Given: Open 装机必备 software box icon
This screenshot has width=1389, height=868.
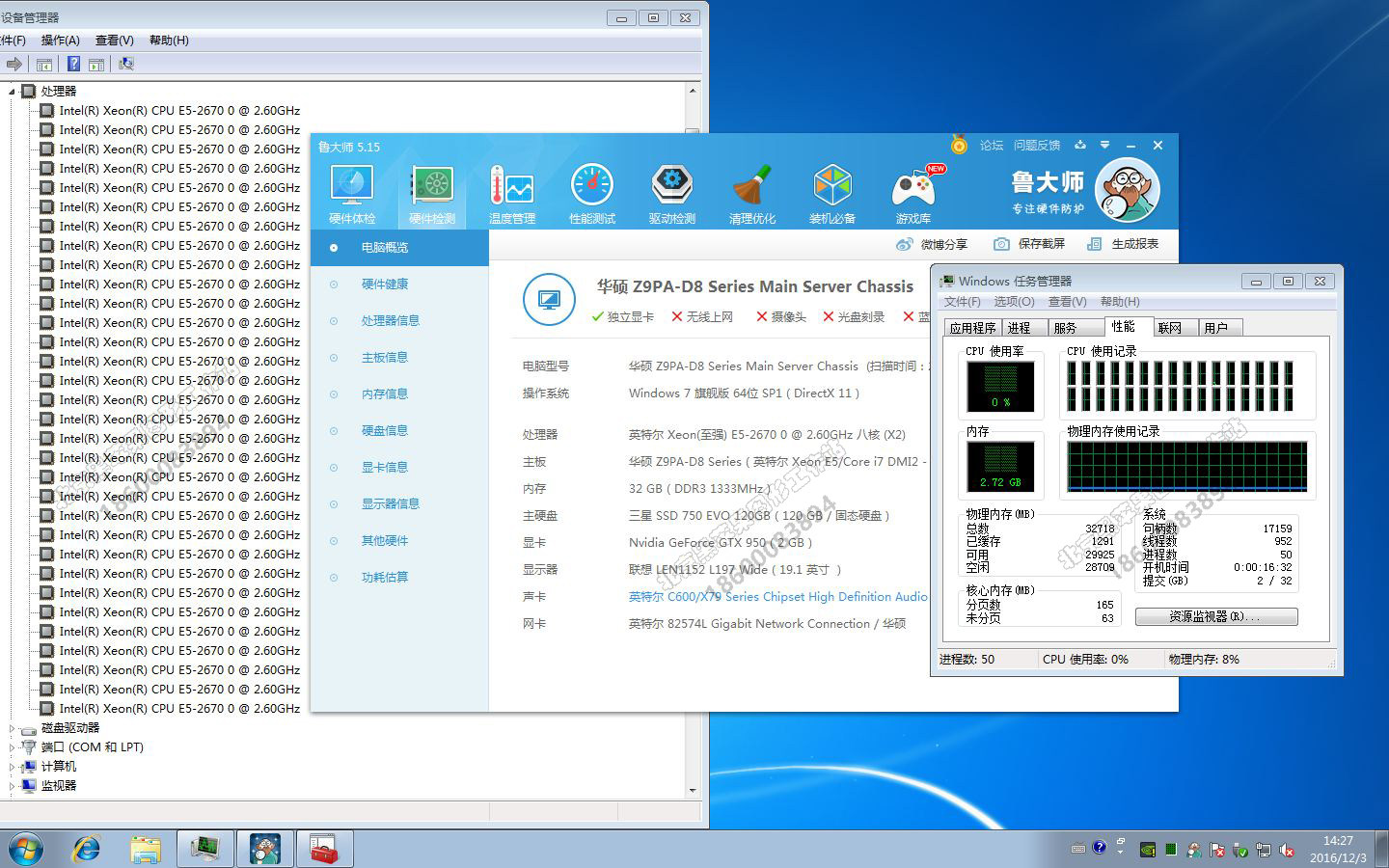Looking at the screenshot, I should click(832, 194).
